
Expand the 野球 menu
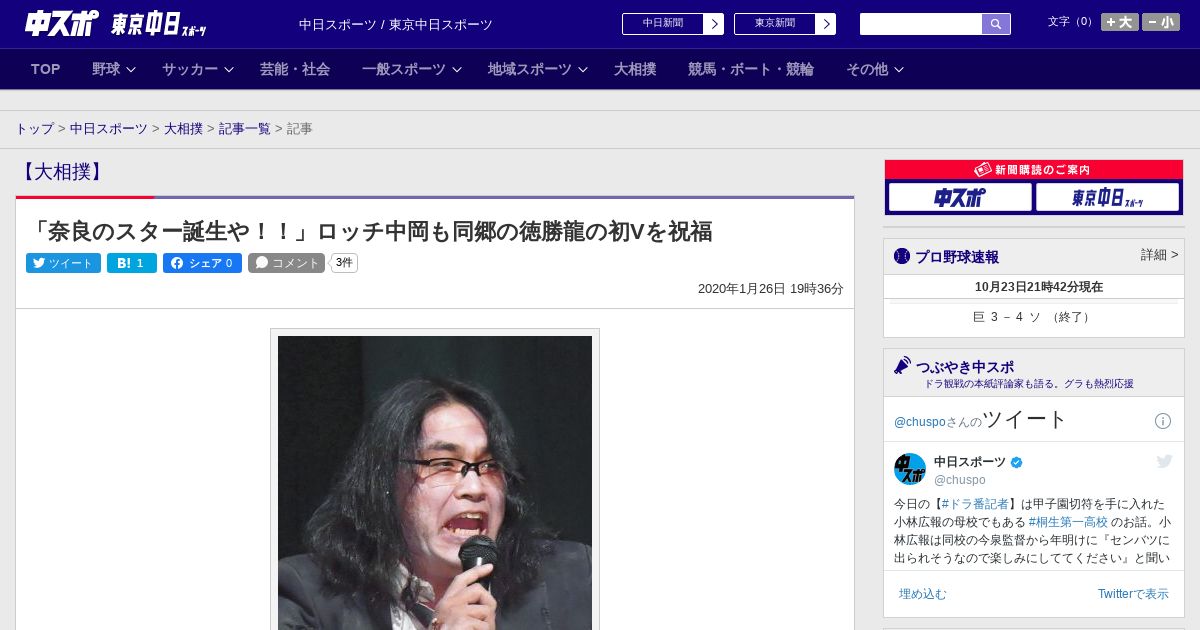tap(114, 69)
